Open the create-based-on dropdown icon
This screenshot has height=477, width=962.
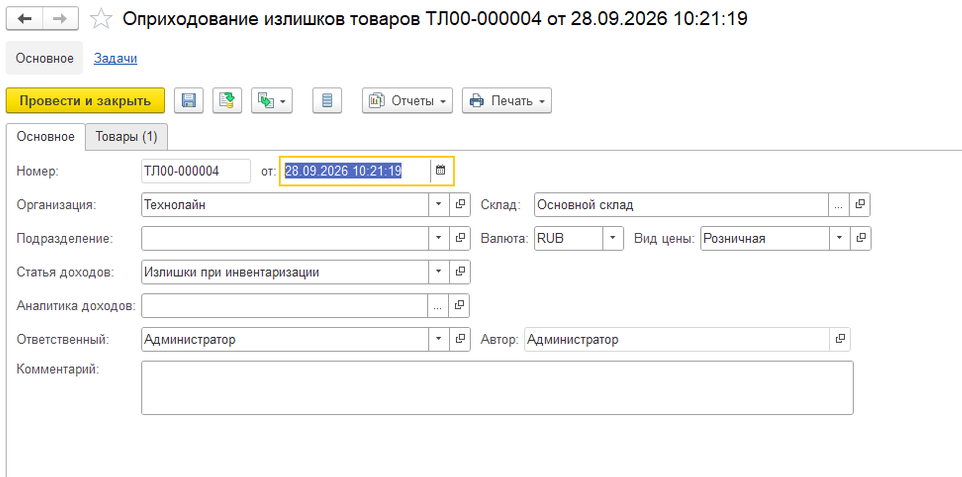coord(272,101)
